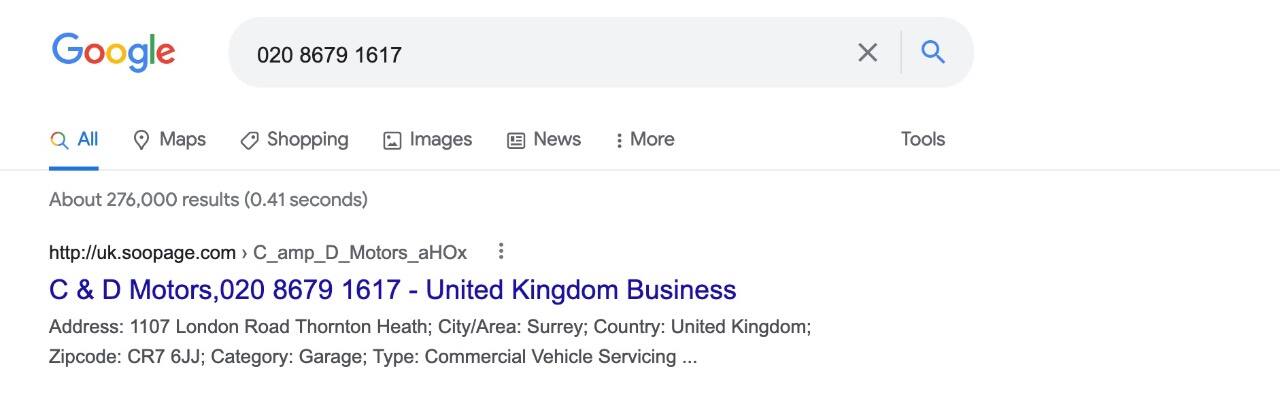Click the multicolor magnifier icon beside All
Image resolution: width=1280 pixels, height=399 pixels.
(59, 141)
